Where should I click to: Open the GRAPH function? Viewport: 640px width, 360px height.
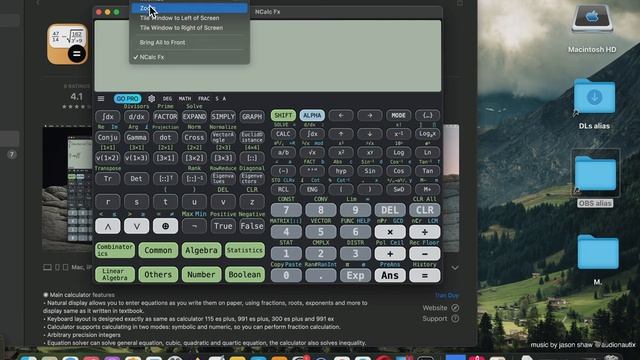pyautogui.click(x=252, y=117)
